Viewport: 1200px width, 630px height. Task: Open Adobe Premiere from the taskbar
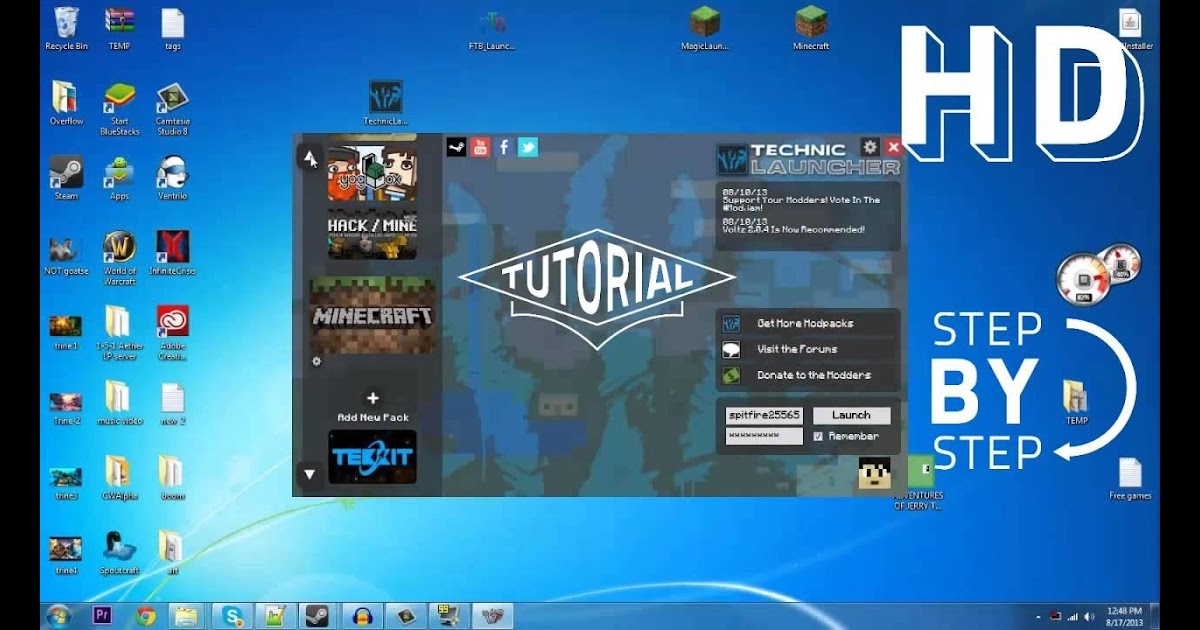[102, 616]
